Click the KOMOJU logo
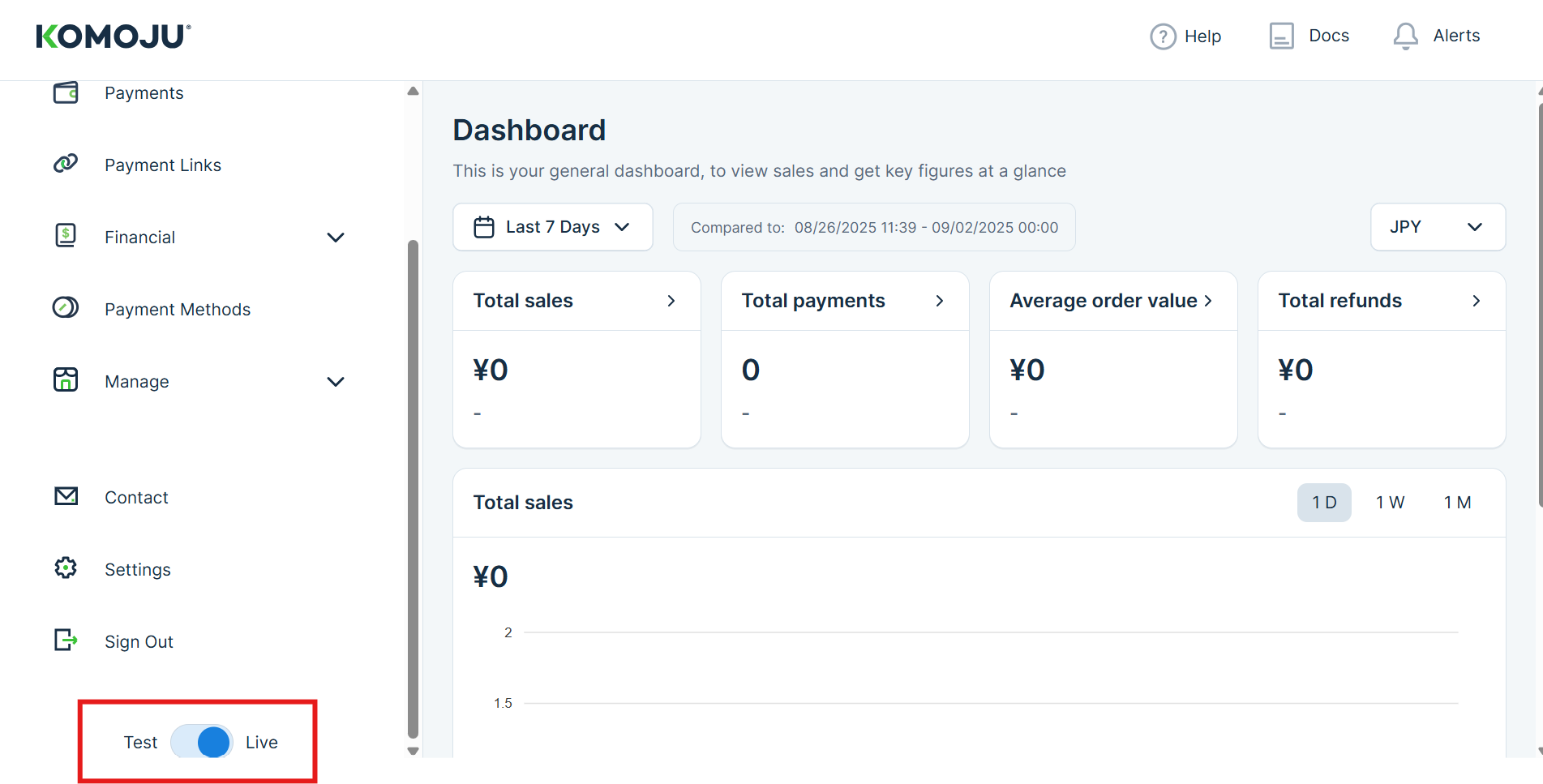 [x=114, y=36]
